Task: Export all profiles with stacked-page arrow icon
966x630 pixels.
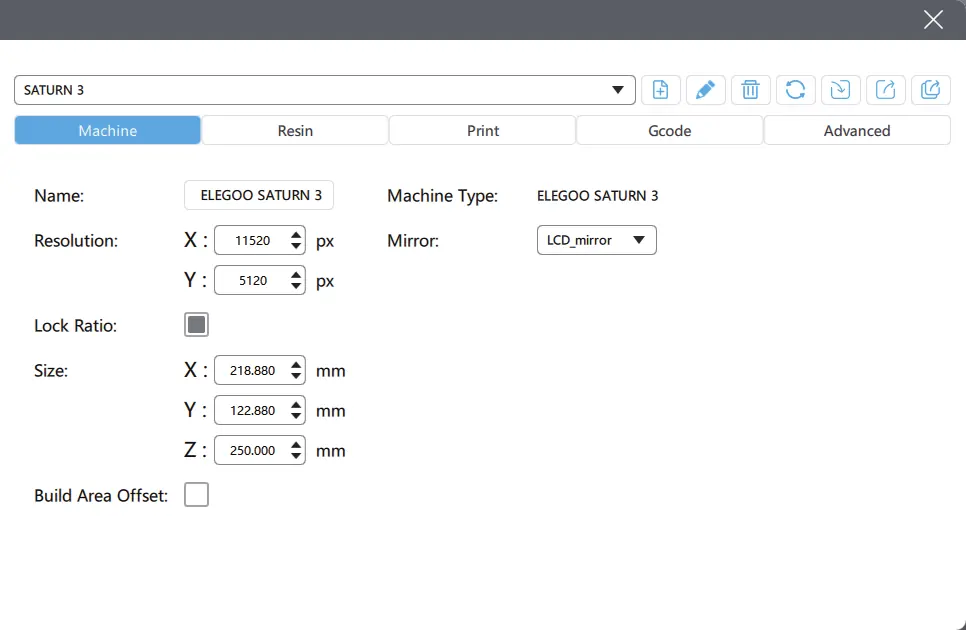Action: [x=930, y=90]
